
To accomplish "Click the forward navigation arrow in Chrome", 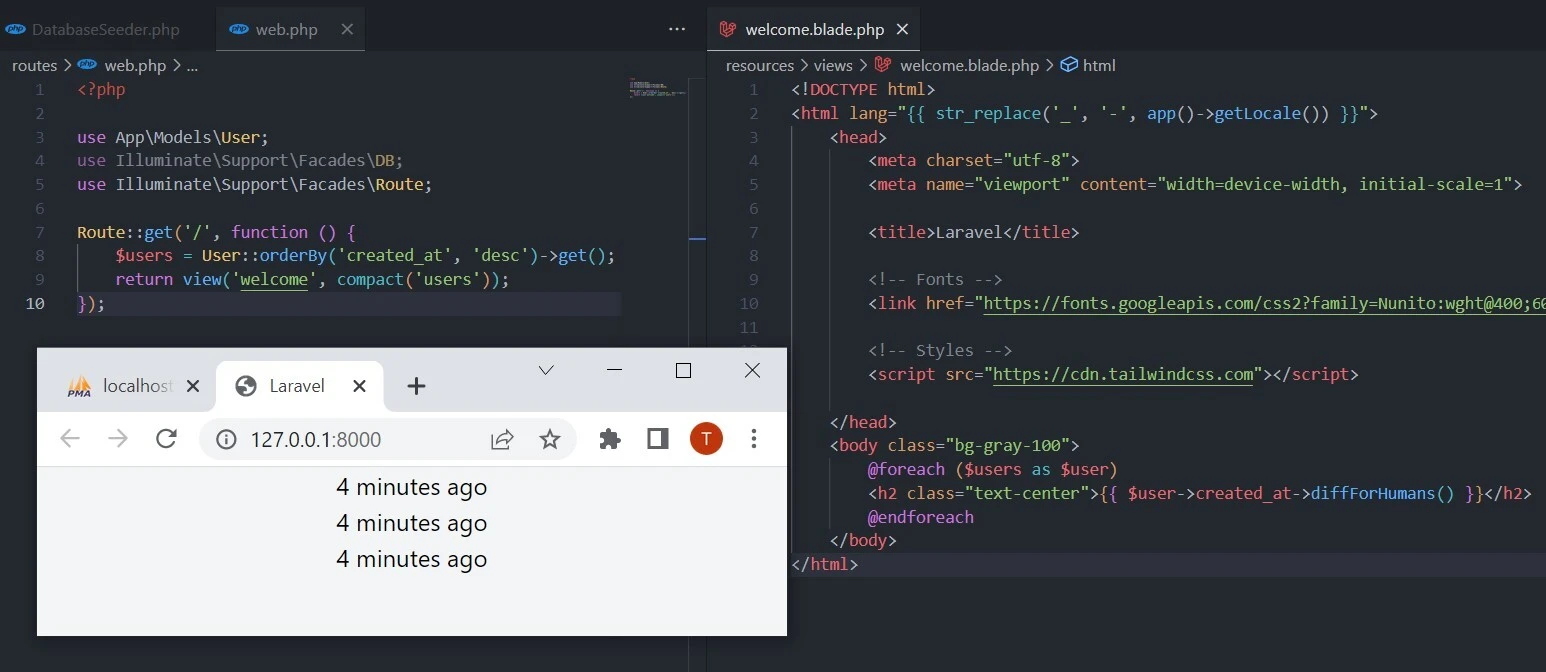I will pos(118,439).
